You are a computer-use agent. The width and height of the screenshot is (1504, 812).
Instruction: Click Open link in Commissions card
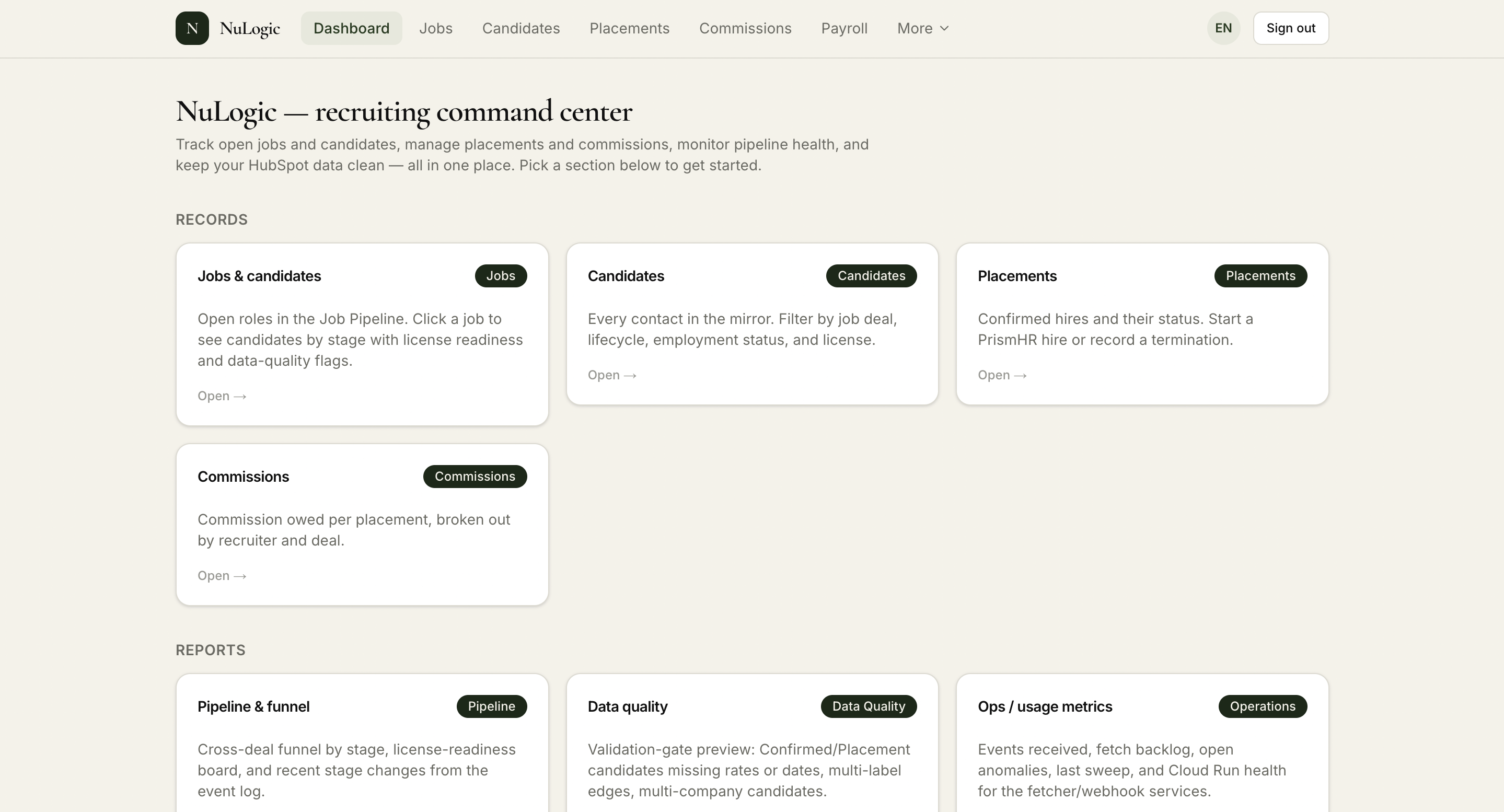point(222,576)
